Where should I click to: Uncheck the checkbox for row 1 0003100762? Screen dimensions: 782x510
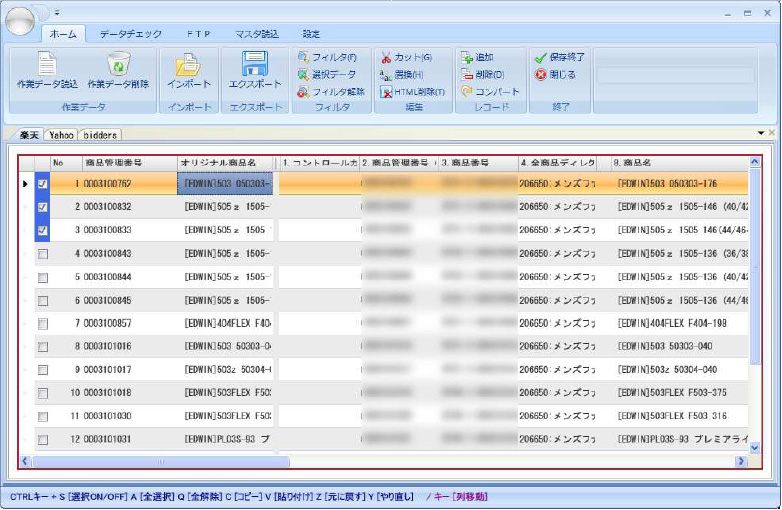pos(43,184)
